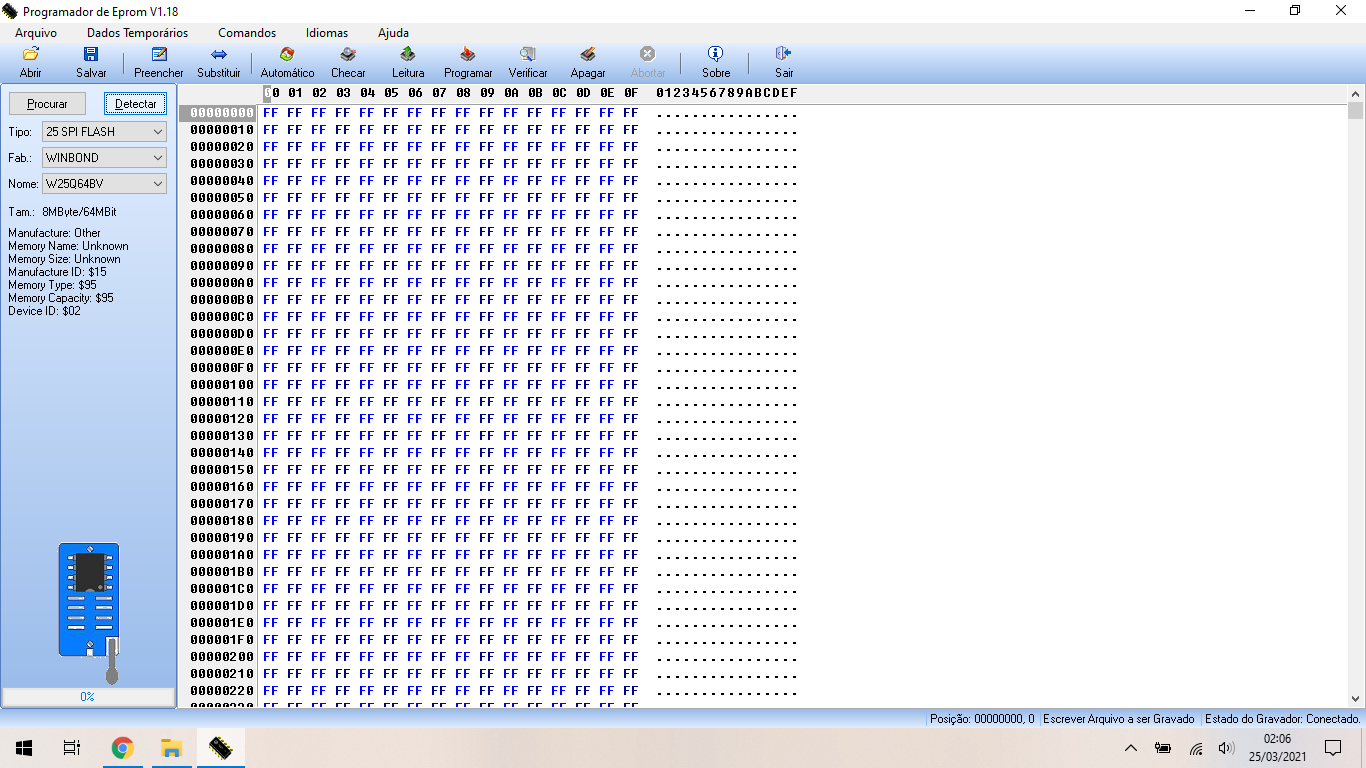Click the Manufacture: Other line
This screenshot has width=1366, height=768.
pyautogui.click(x=54, y=233)
